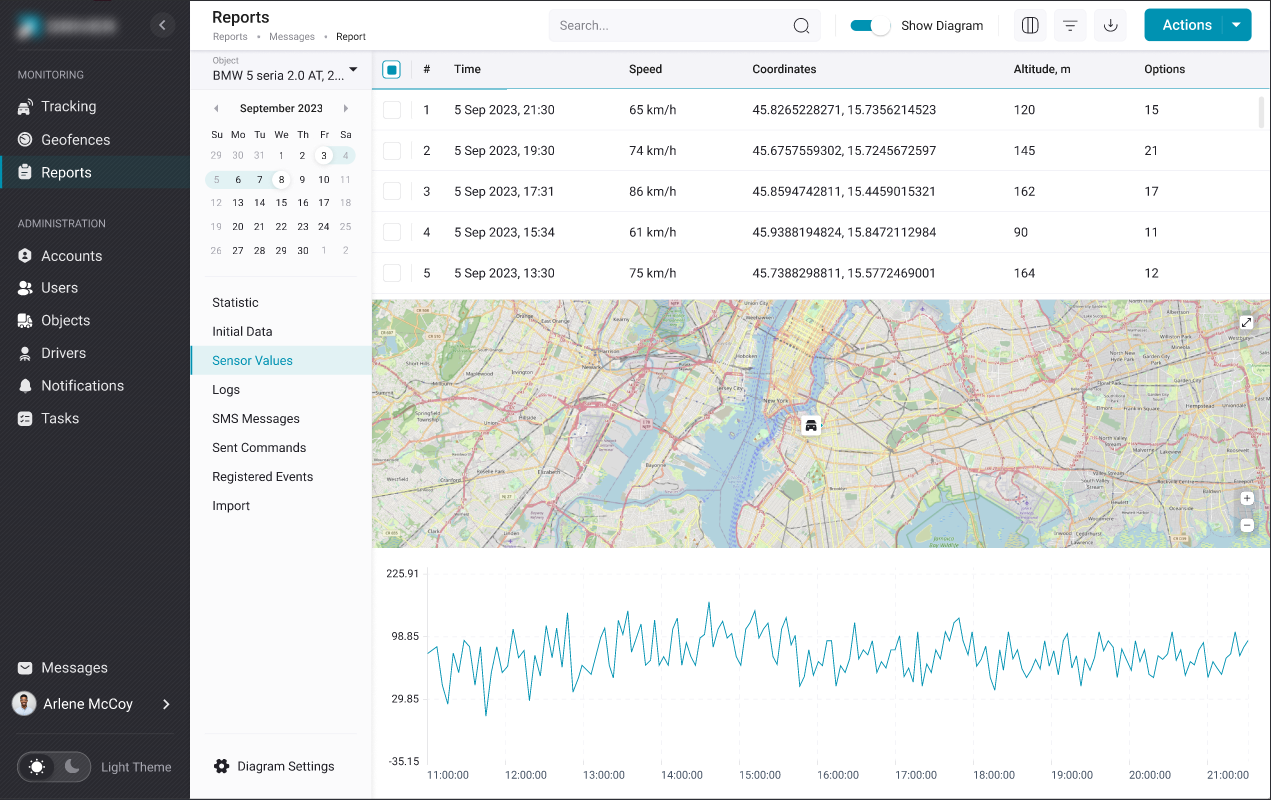The image size is (1271, 800).
Task: Expand Arlene McCoy user menu
Action: [x=166, y=704]
